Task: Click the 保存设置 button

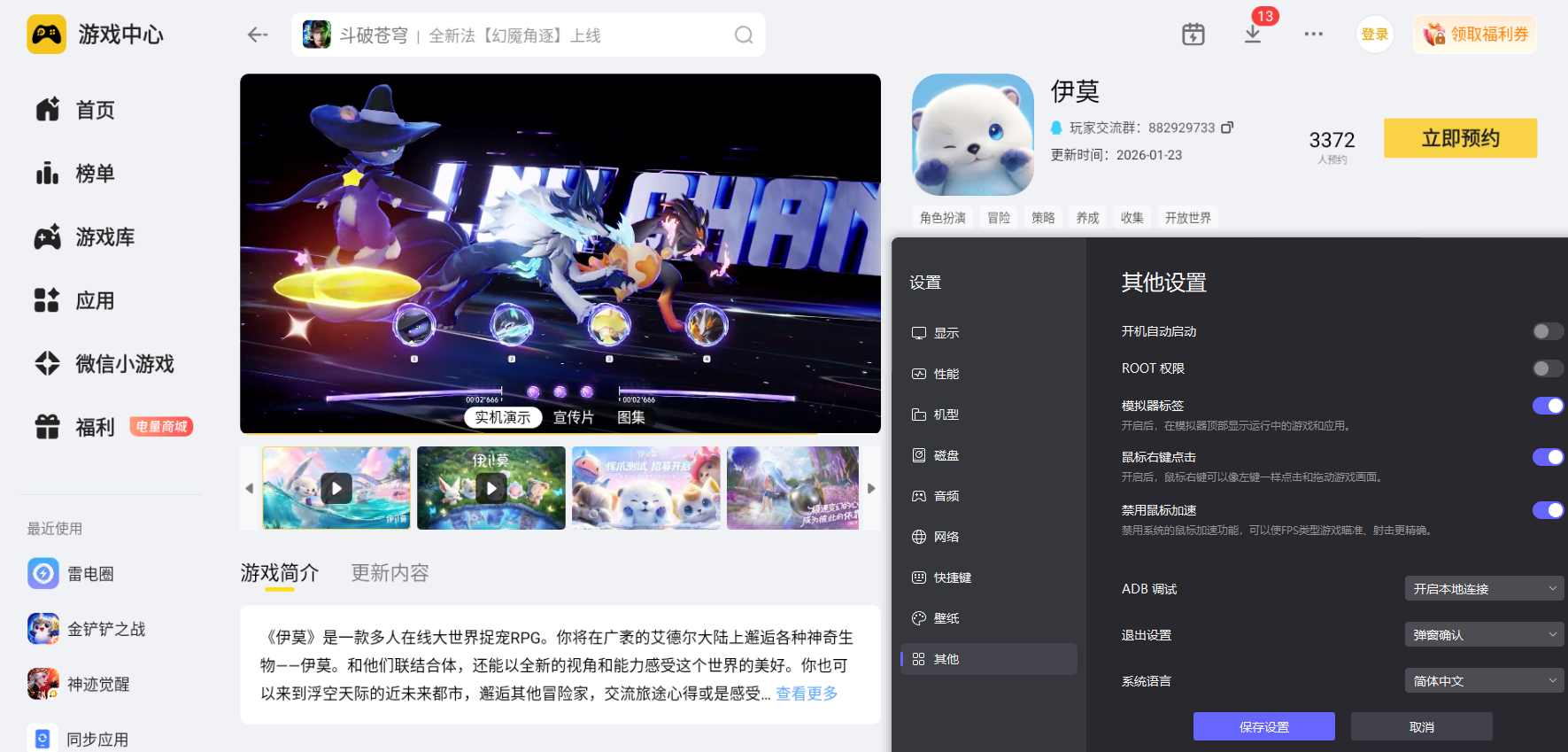Action: [1263, 727]
